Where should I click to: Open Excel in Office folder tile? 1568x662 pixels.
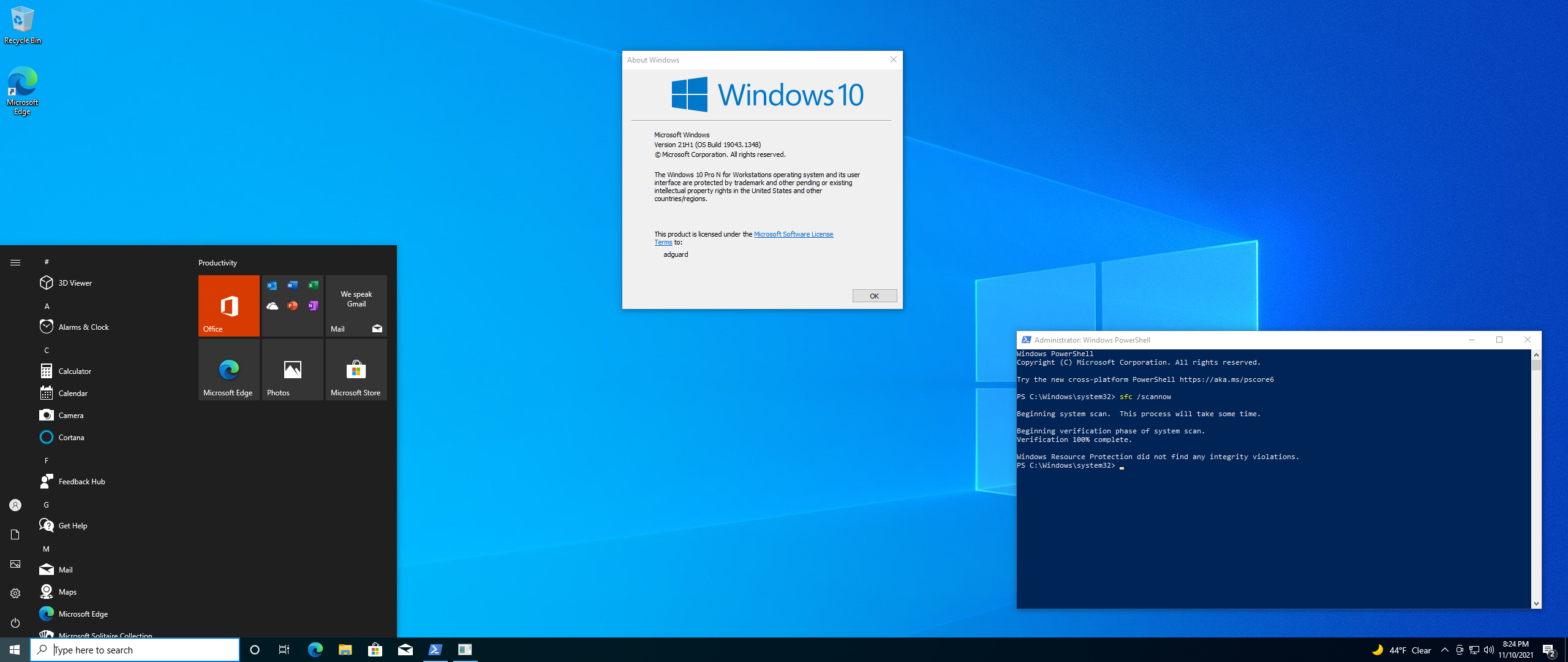(313, 286)
